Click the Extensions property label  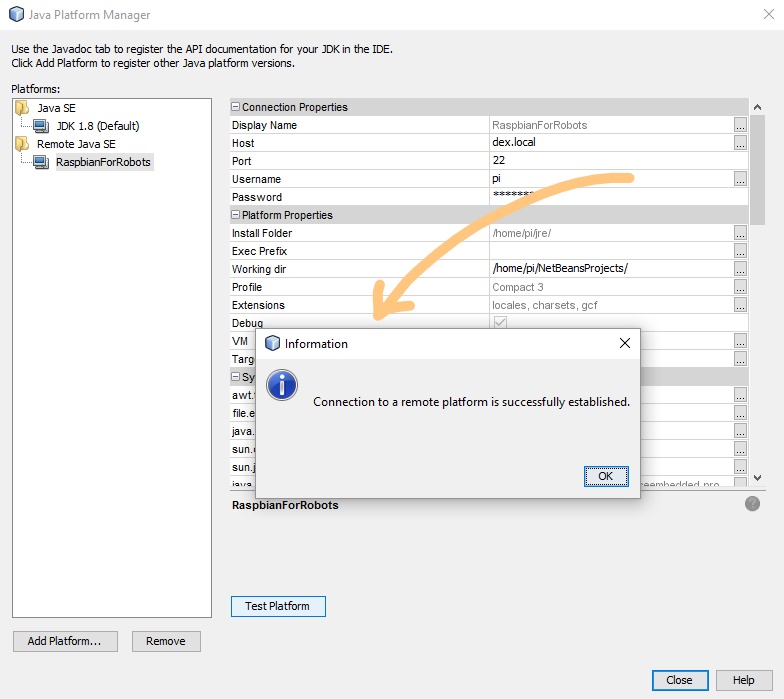258,305
